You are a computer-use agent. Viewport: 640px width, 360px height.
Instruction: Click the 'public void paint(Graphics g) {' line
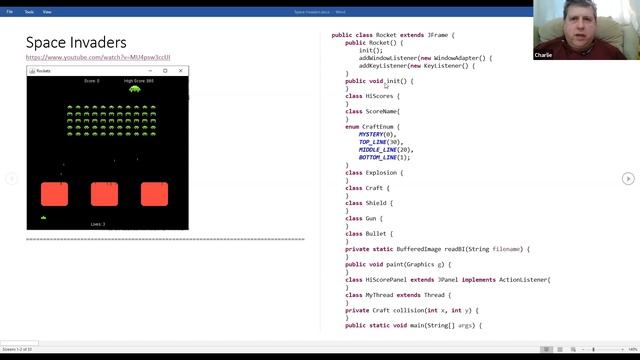click(x=398, y=264)
